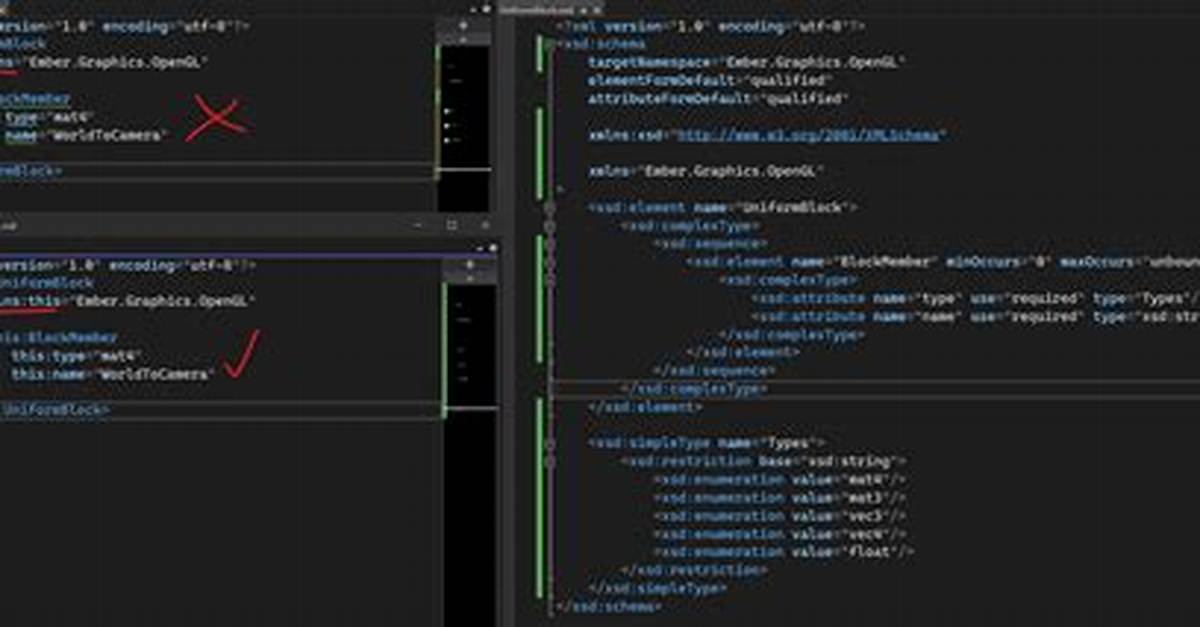Collapse the xsd:sequence outlining node
The width and height of the screenshot is (1200, 627).
point(549,244)
